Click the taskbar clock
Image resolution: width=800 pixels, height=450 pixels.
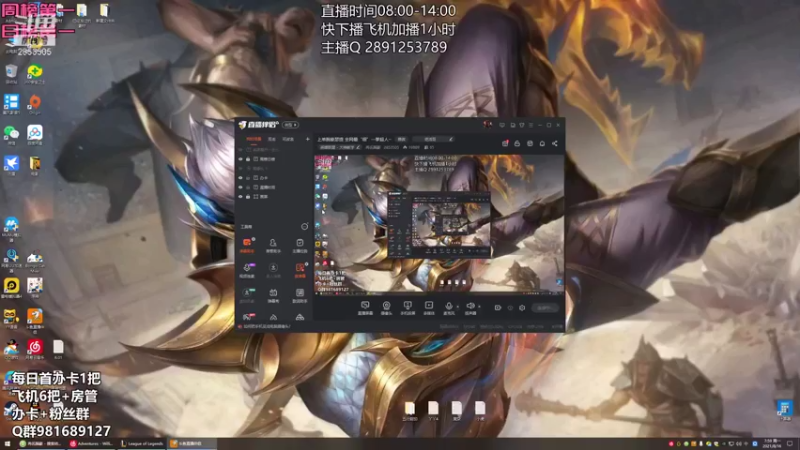[772, 444]
